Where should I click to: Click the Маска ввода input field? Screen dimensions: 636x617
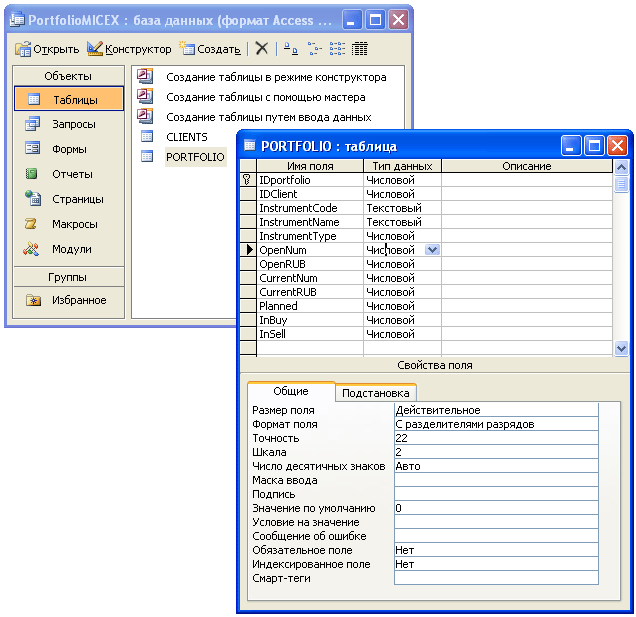tap(496, 480)
